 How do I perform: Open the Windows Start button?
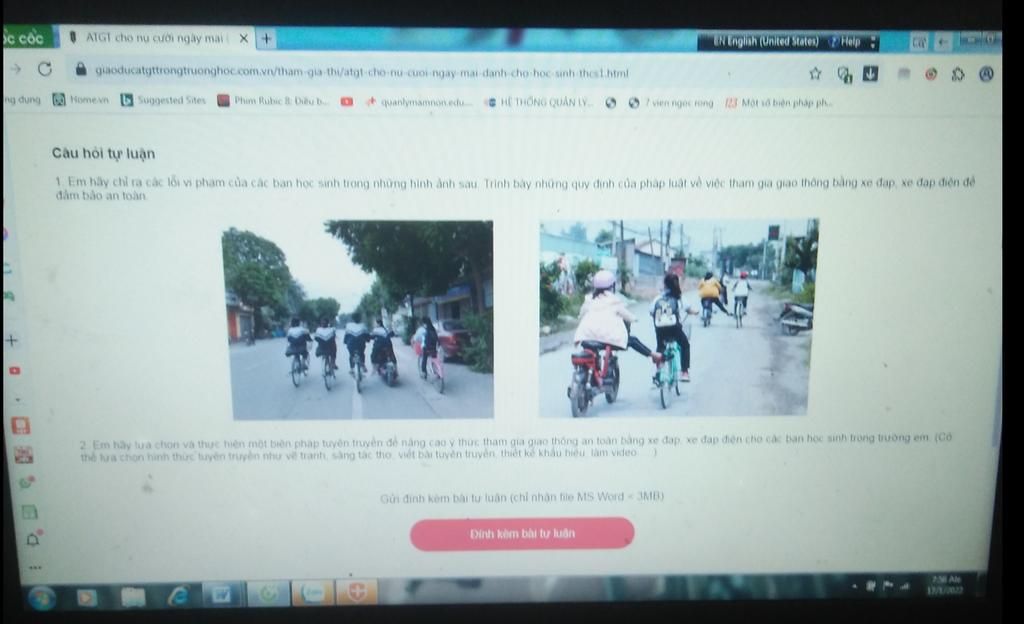click(42, 597)
